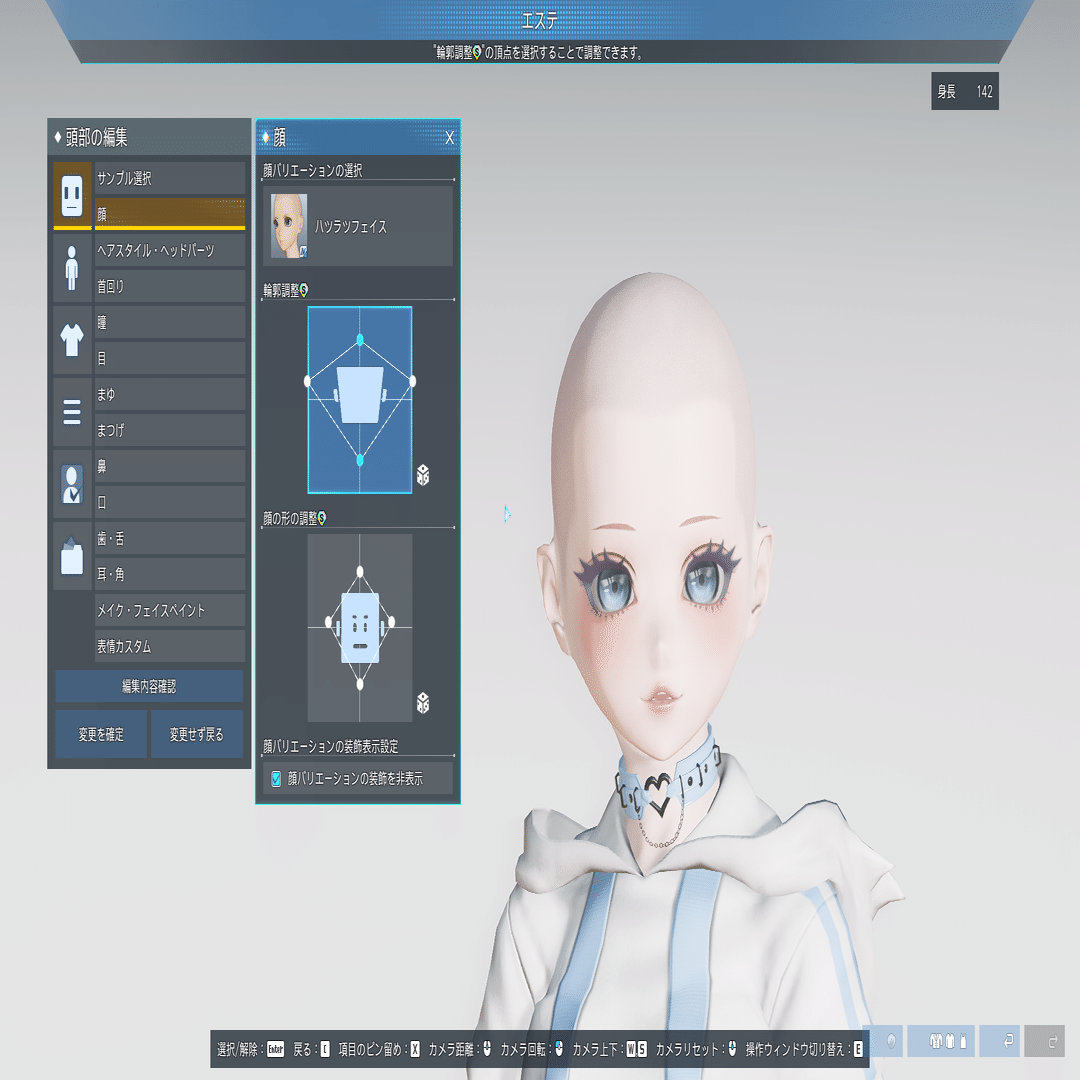Open まつげ menu item
Screen dimensions: 1080x1080
[169, 430]
